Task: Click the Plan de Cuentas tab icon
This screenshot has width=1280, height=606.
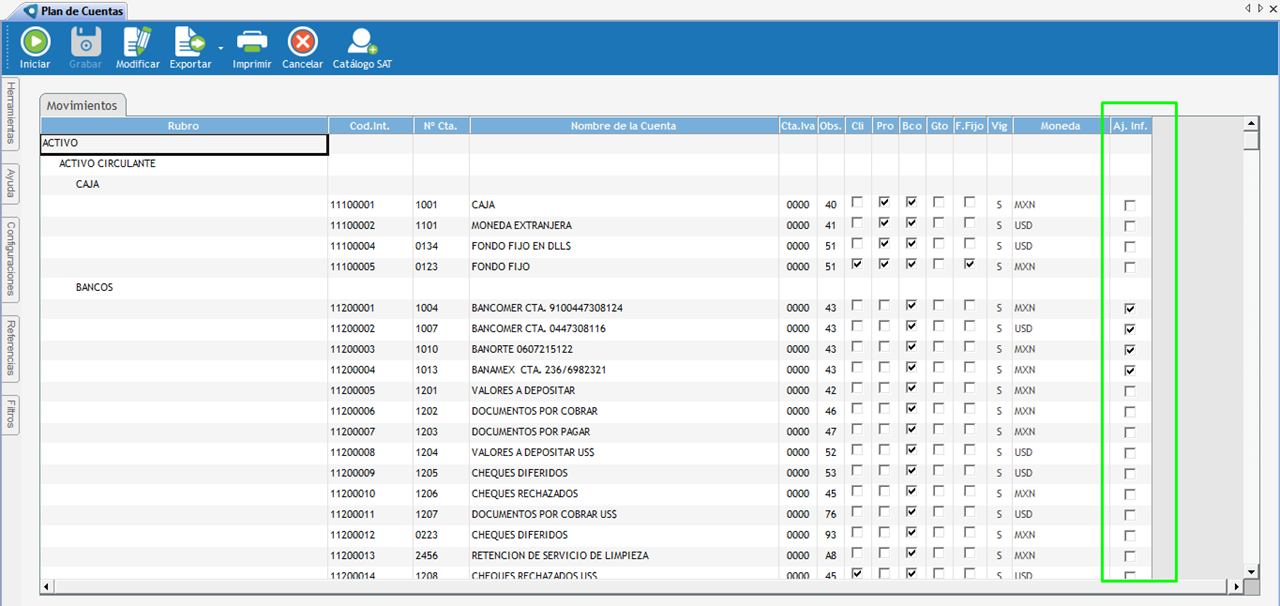Action: point(31,10)
